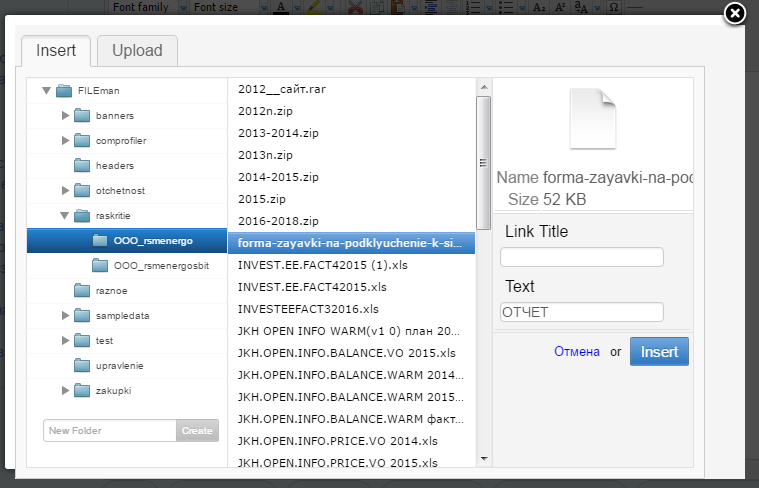
Task: Switch to the Upload tab
Action: tap(137, 50)
